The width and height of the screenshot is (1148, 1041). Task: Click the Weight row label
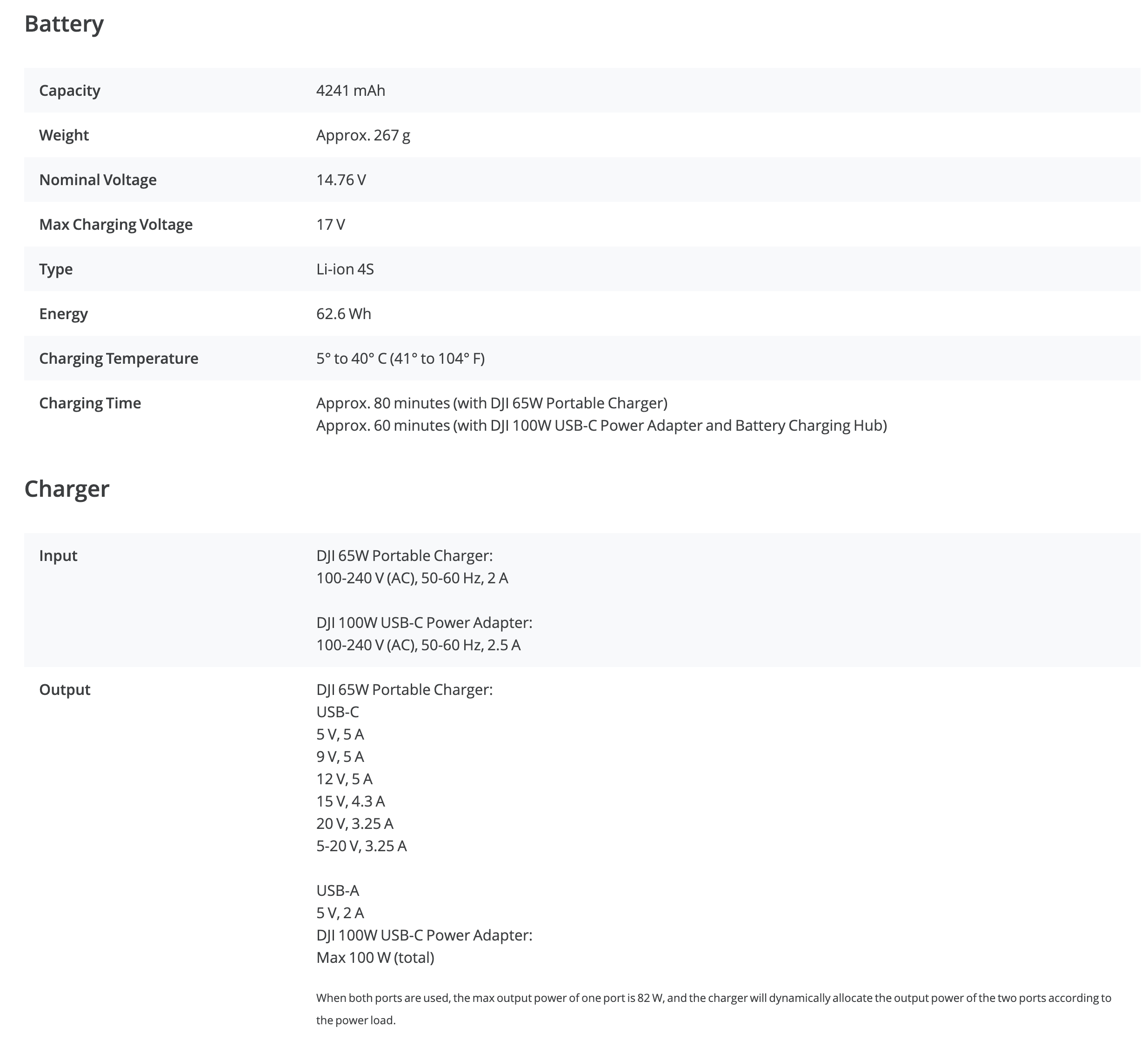(x=64, y=135)
